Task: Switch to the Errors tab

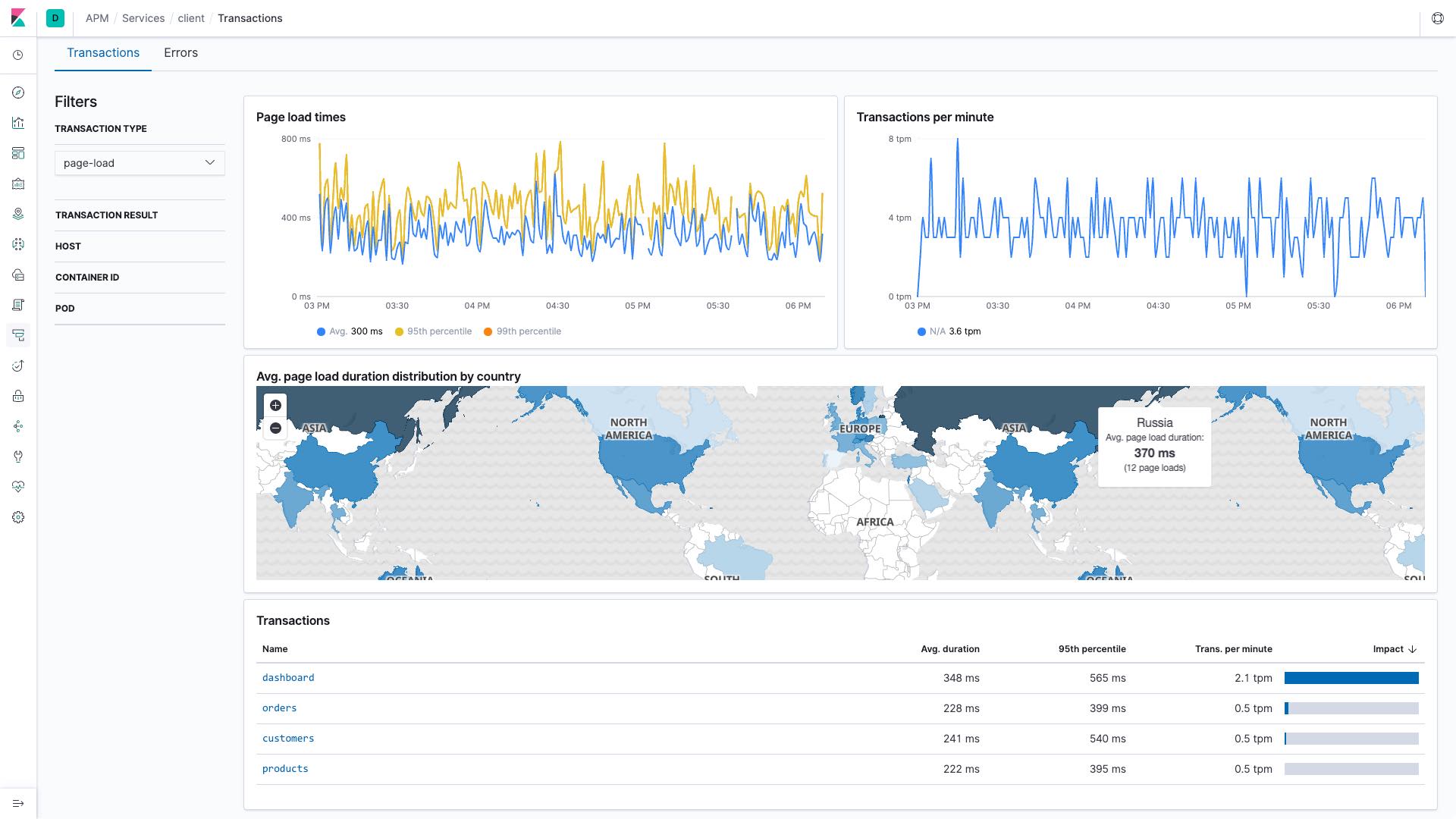Action: pos(180,53)
